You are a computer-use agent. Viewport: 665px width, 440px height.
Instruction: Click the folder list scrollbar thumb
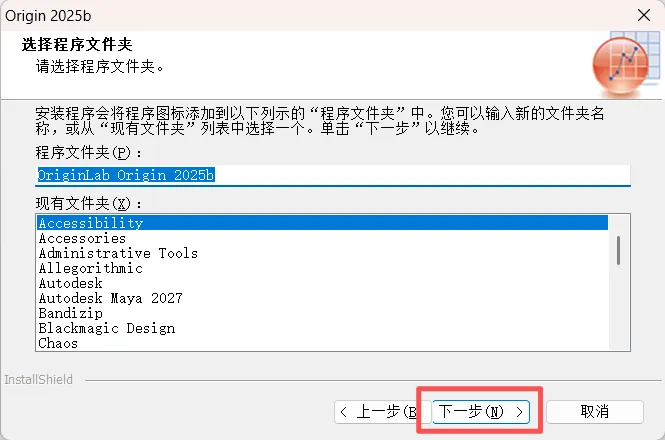618,250
